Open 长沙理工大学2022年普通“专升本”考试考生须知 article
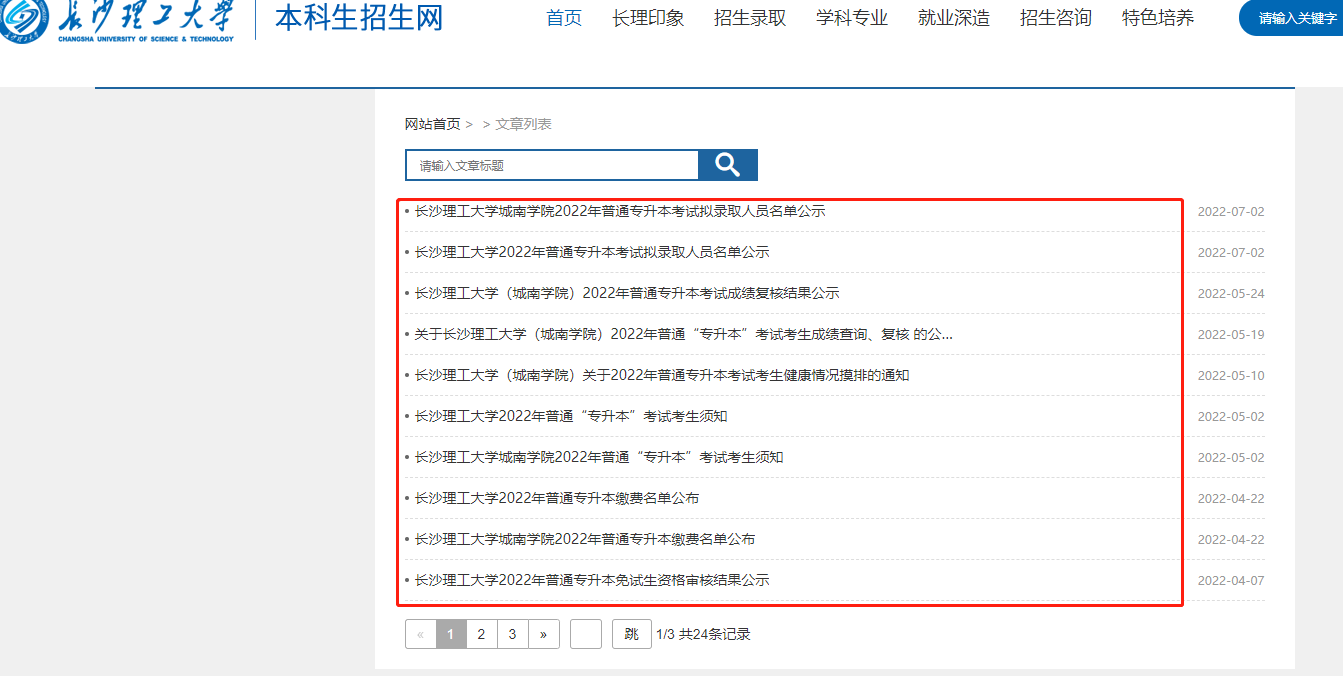 click(x=571, y=416)
